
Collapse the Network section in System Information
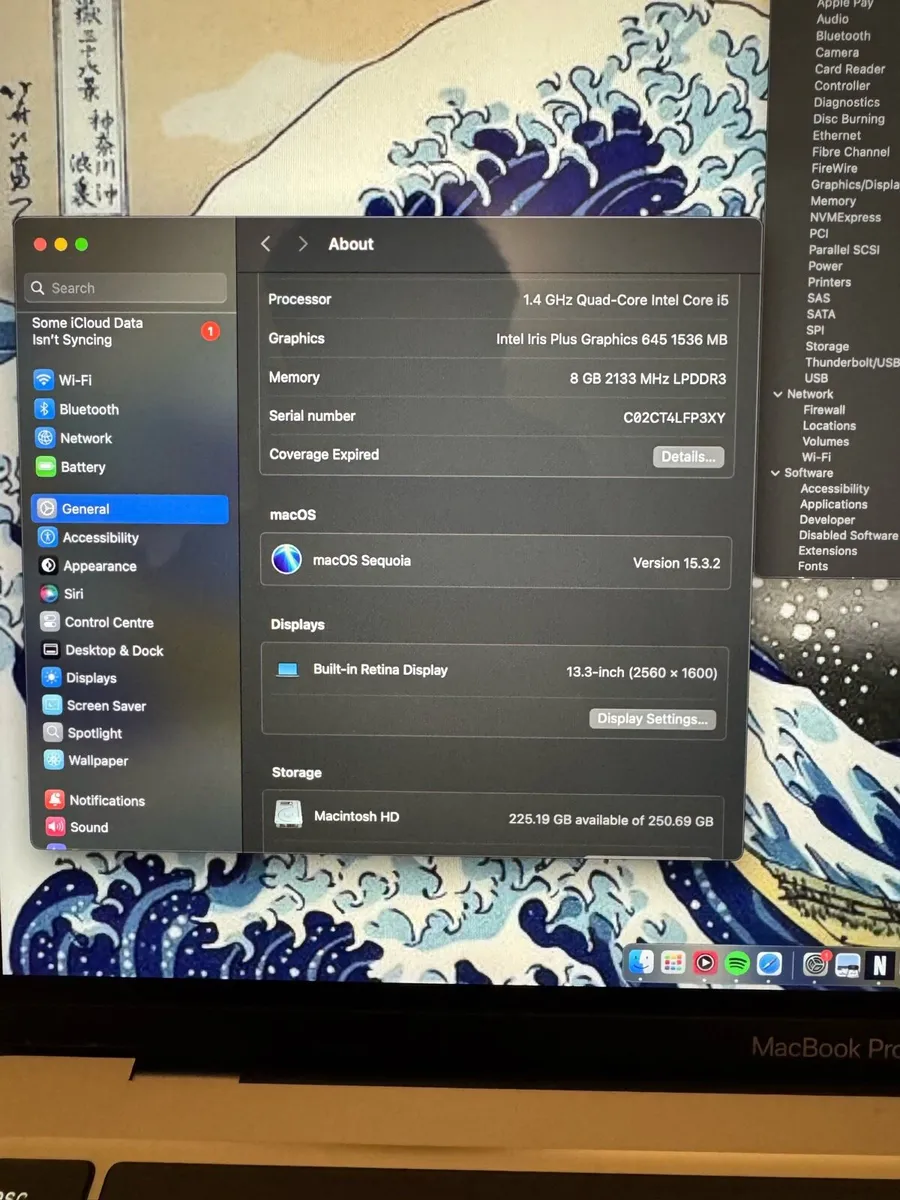click(x=778, y=394)
